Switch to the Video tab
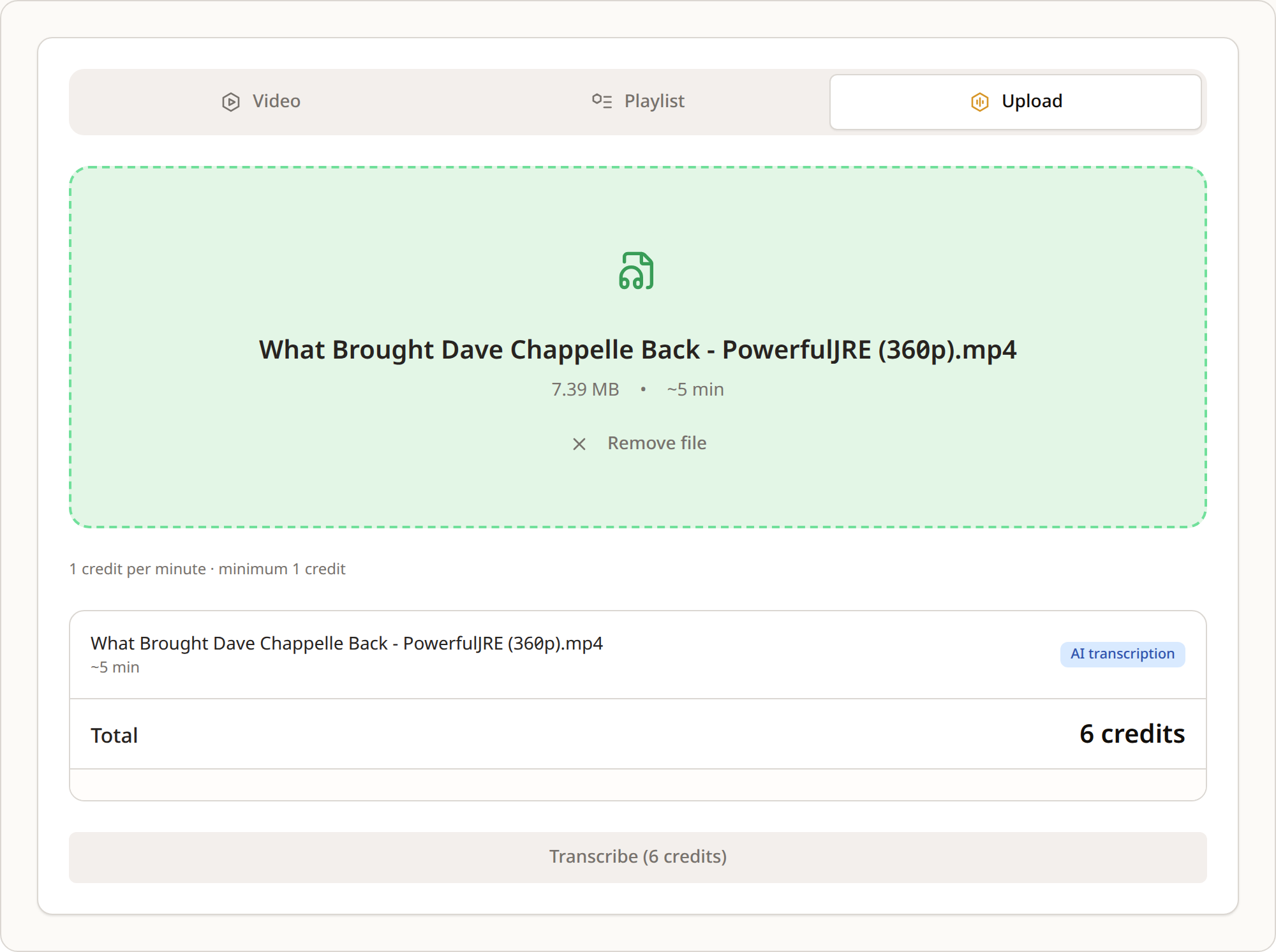This screenshot has width=1276, height=952. pos(261,102)
